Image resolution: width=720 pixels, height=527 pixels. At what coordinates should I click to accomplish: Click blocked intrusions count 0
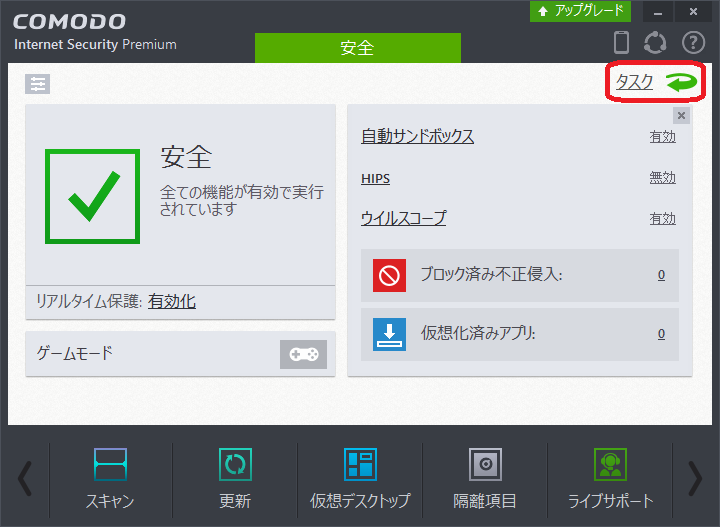[661, 275]
